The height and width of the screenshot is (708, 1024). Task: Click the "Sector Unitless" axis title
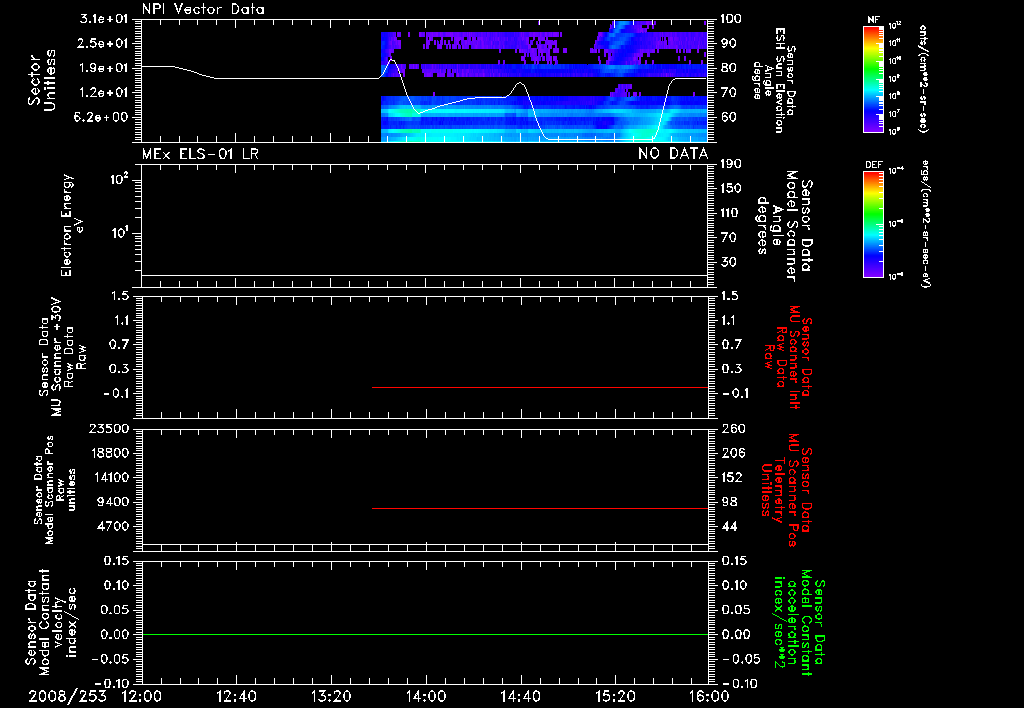[x=42, y=80]
